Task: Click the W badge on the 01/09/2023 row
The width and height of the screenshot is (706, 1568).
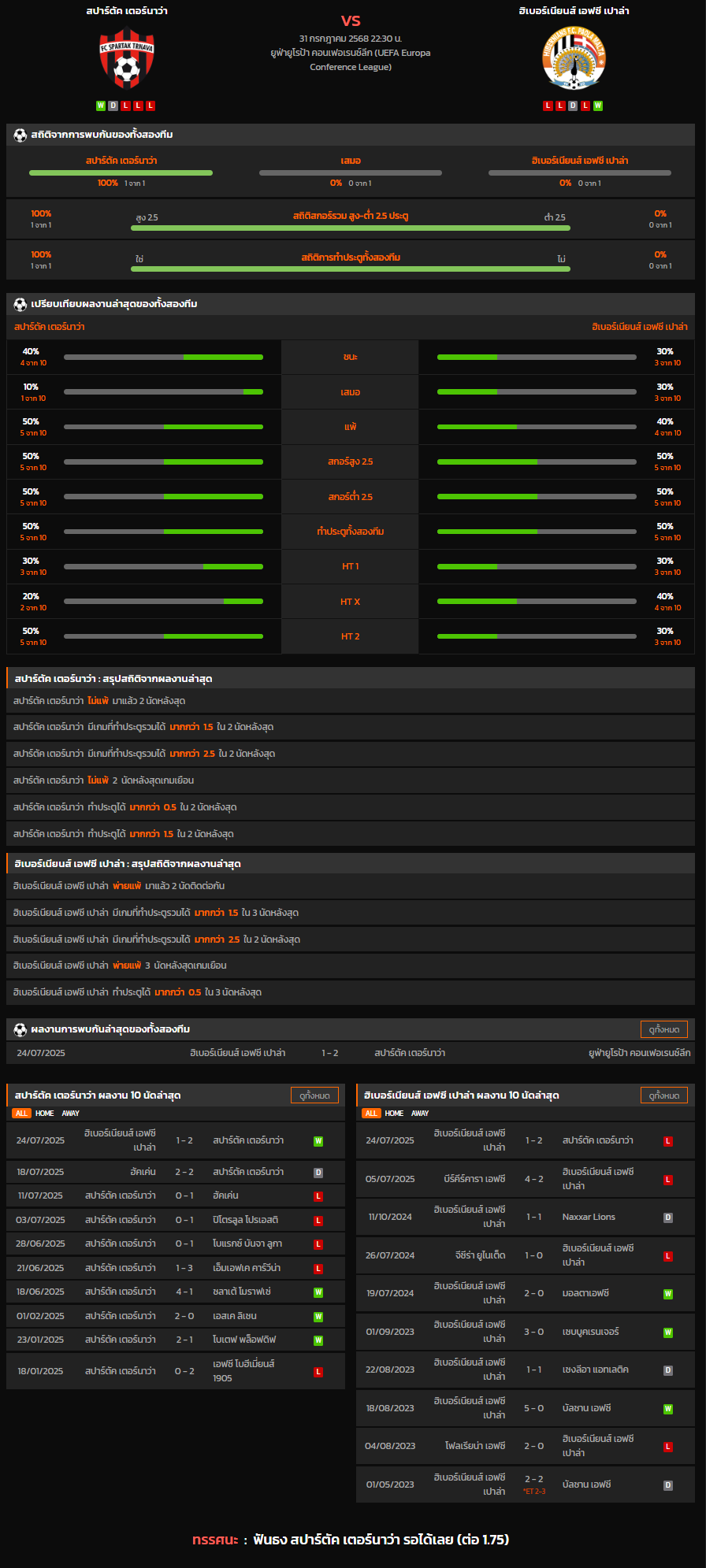Action: [x=668, y=1333]
